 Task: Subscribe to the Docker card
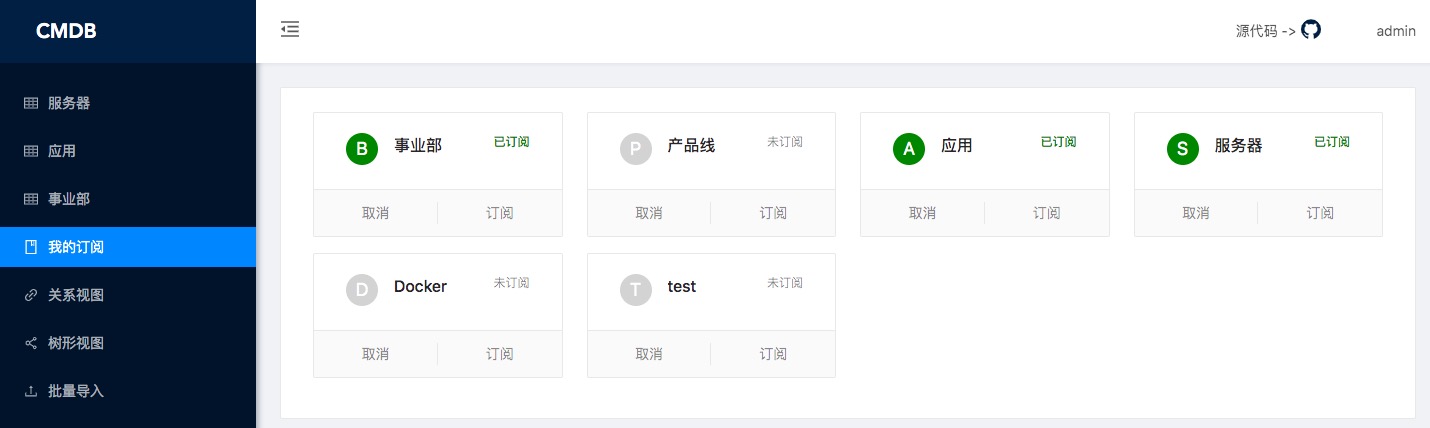tap(499, 354)
